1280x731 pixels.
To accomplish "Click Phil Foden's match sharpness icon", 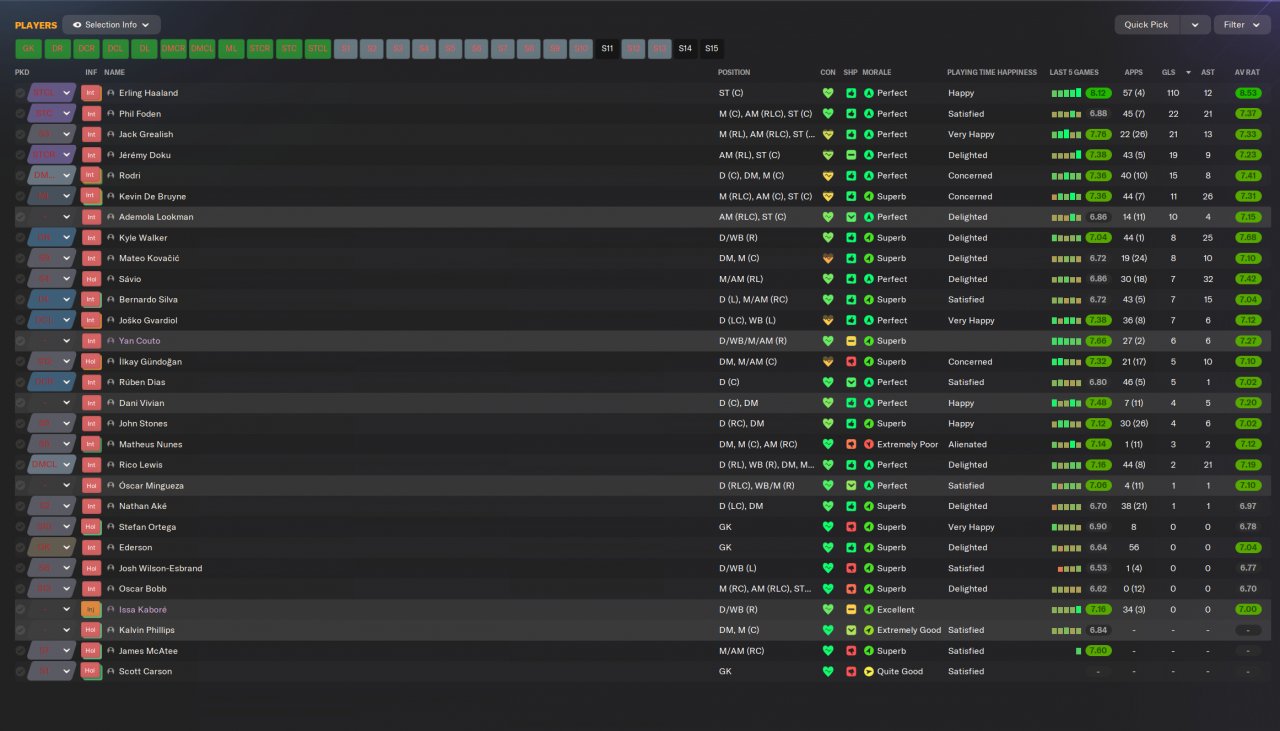I will (x=851, y=114).
